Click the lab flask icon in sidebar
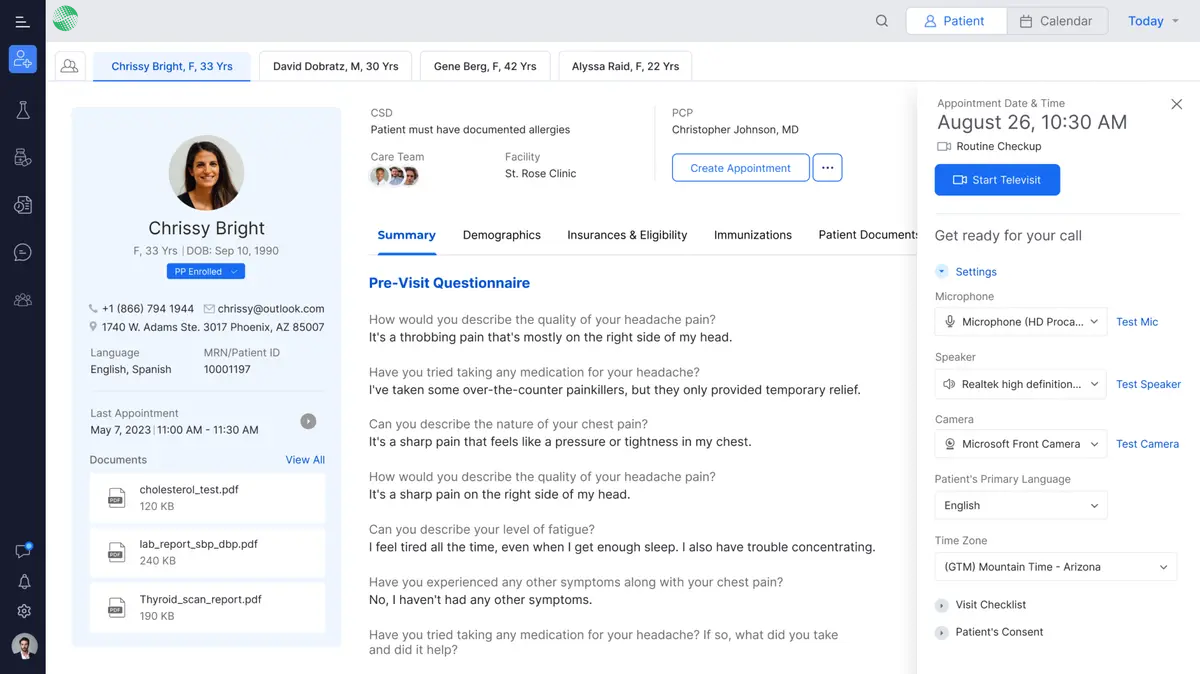 pos(22,111)
